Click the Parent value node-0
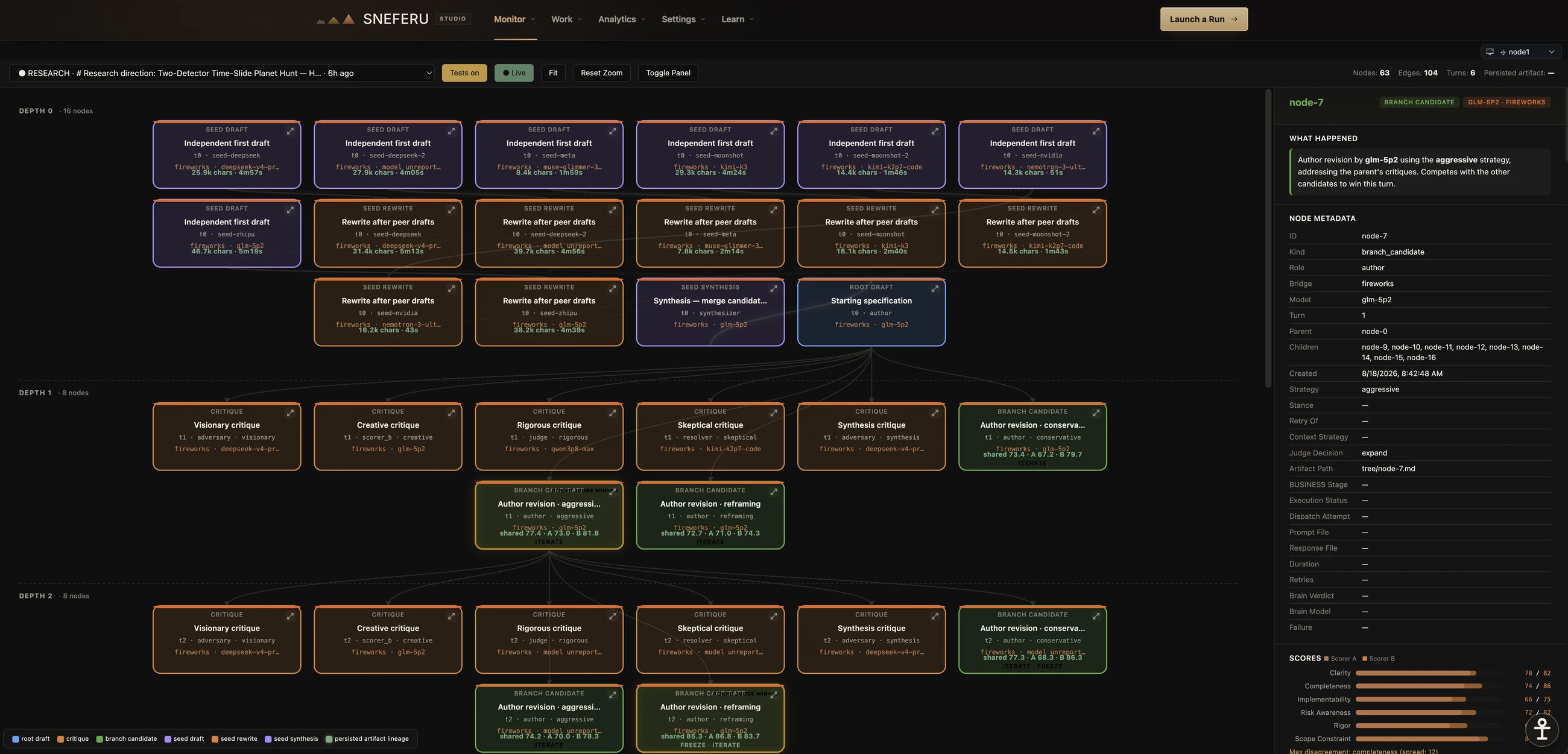 point(1374,331)
